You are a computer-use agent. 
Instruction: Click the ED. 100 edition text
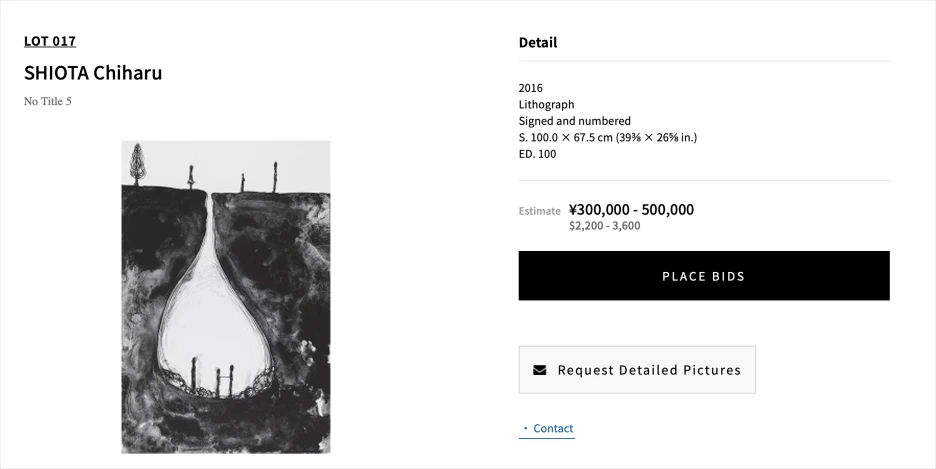tap(537, 154)
